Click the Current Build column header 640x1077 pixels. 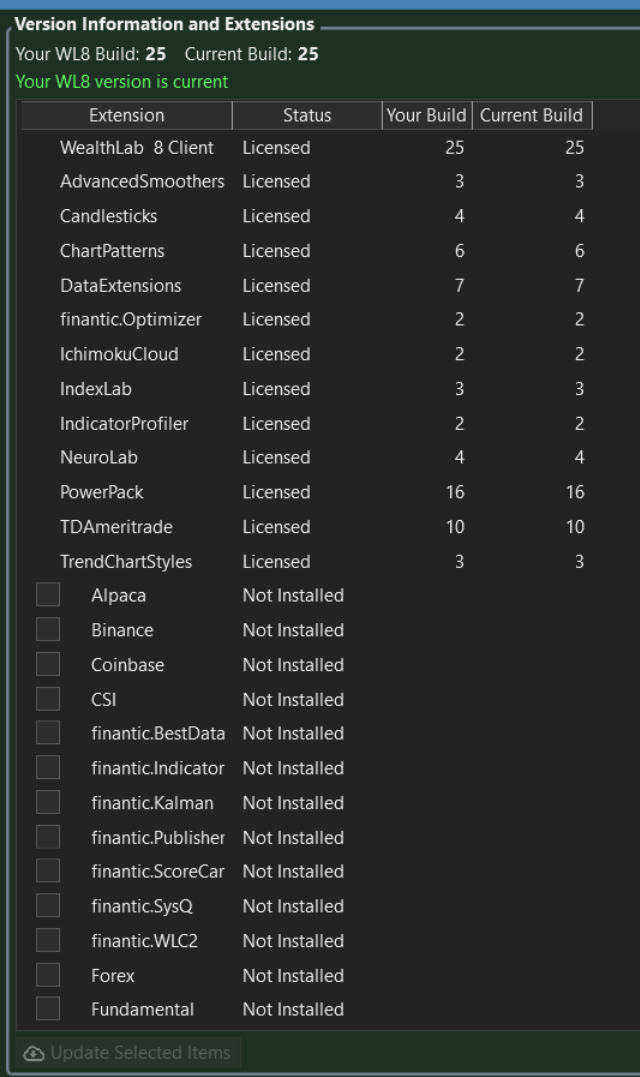[x=532, y=115]
